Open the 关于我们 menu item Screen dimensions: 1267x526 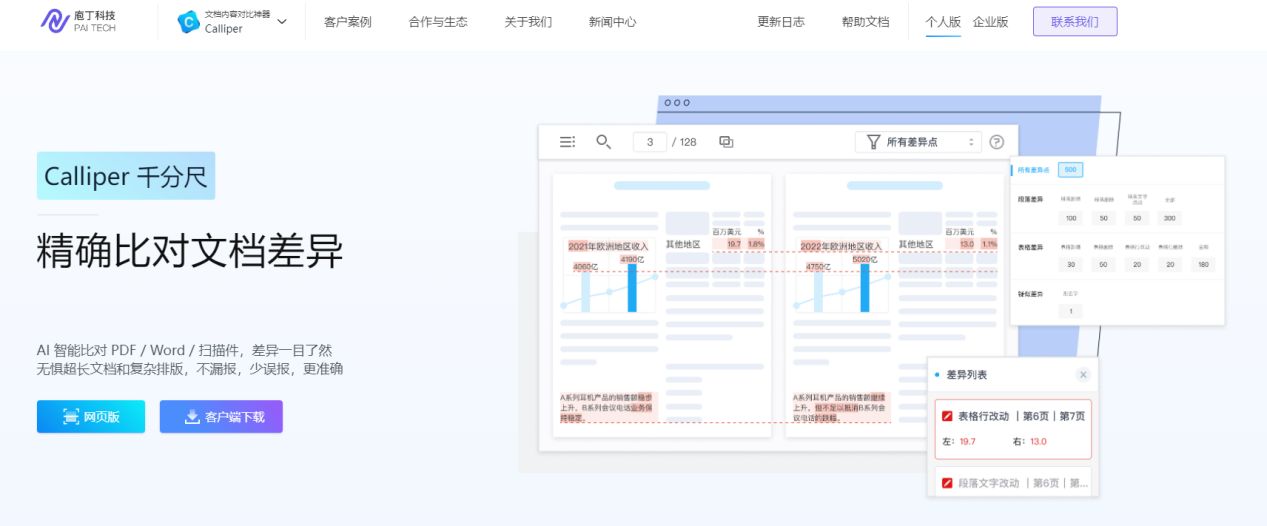point(528,22)
